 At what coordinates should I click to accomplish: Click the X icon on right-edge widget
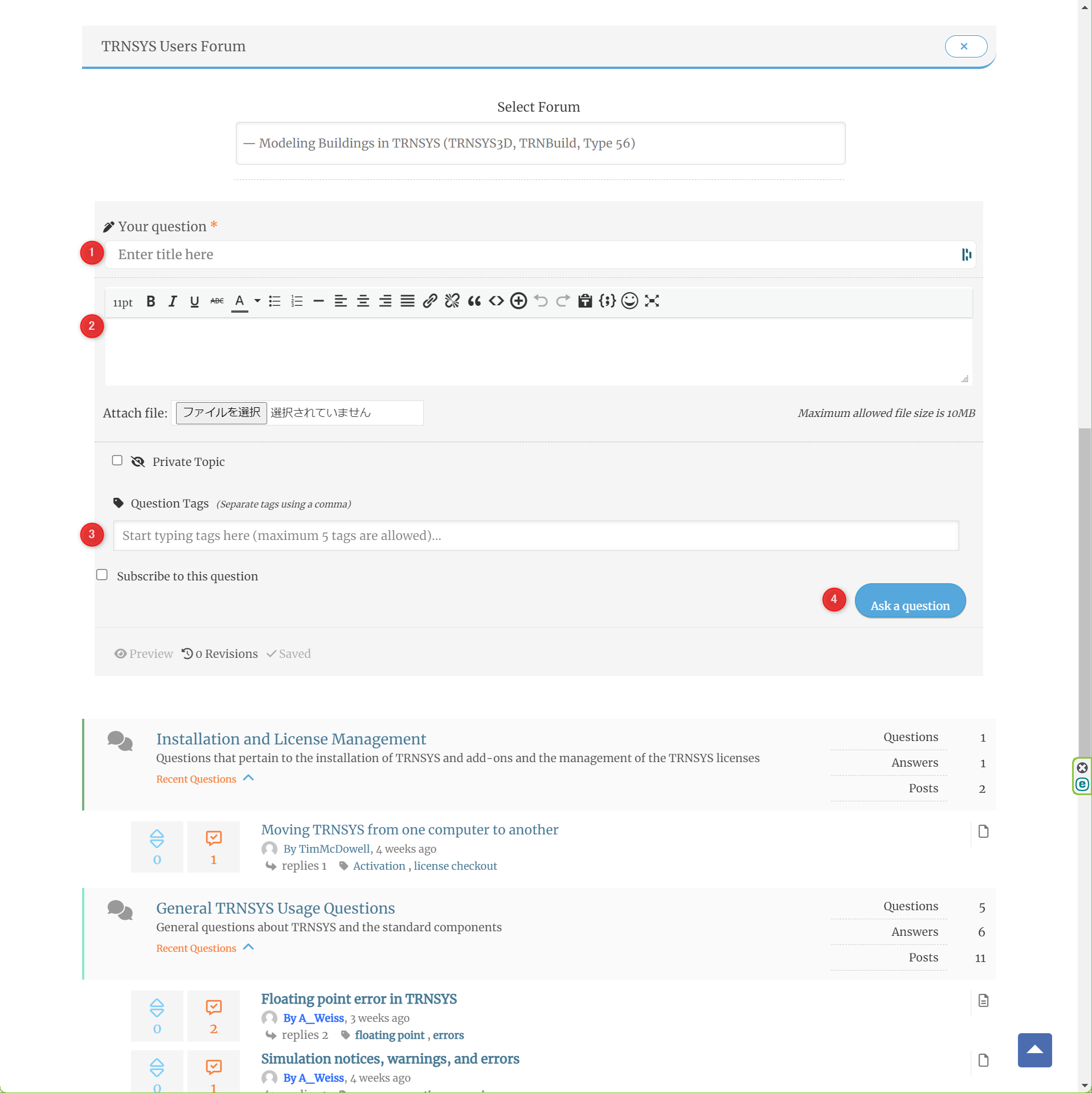pyautogui.click(x=1082, y=768)
